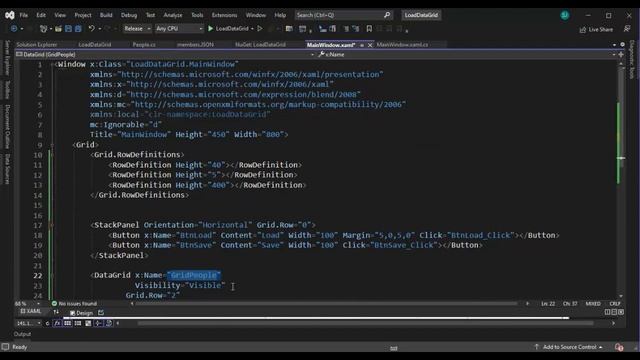Open the Analyze menu

tap(173, 15)
